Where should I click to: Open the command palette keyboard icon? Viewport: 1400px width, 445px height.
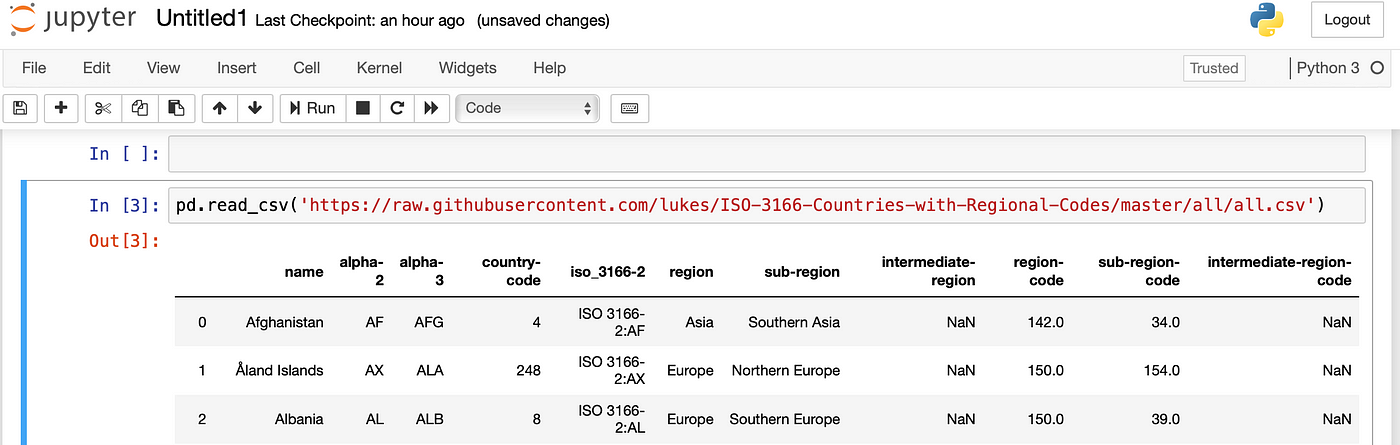(630, 108)
